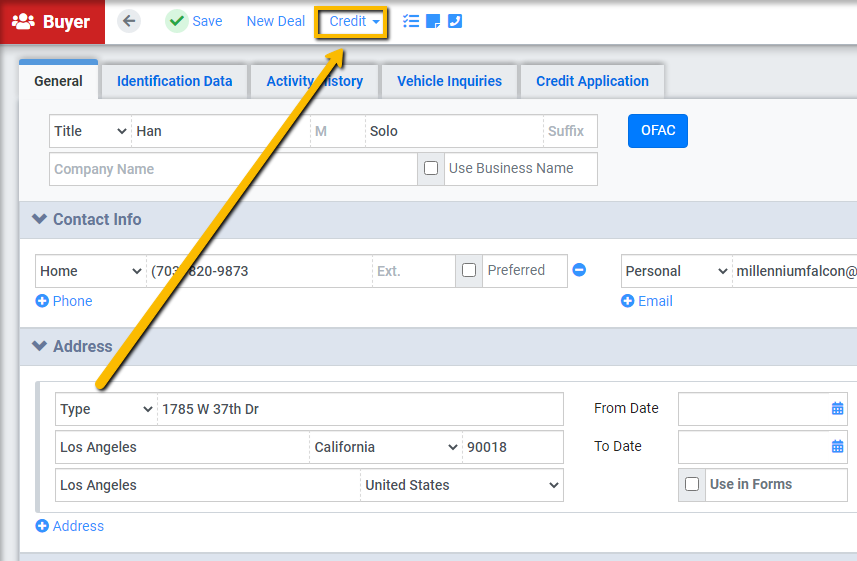The image size is (857, 561).
Task: Open To Date calendar picker
Action: pos(837,447)
